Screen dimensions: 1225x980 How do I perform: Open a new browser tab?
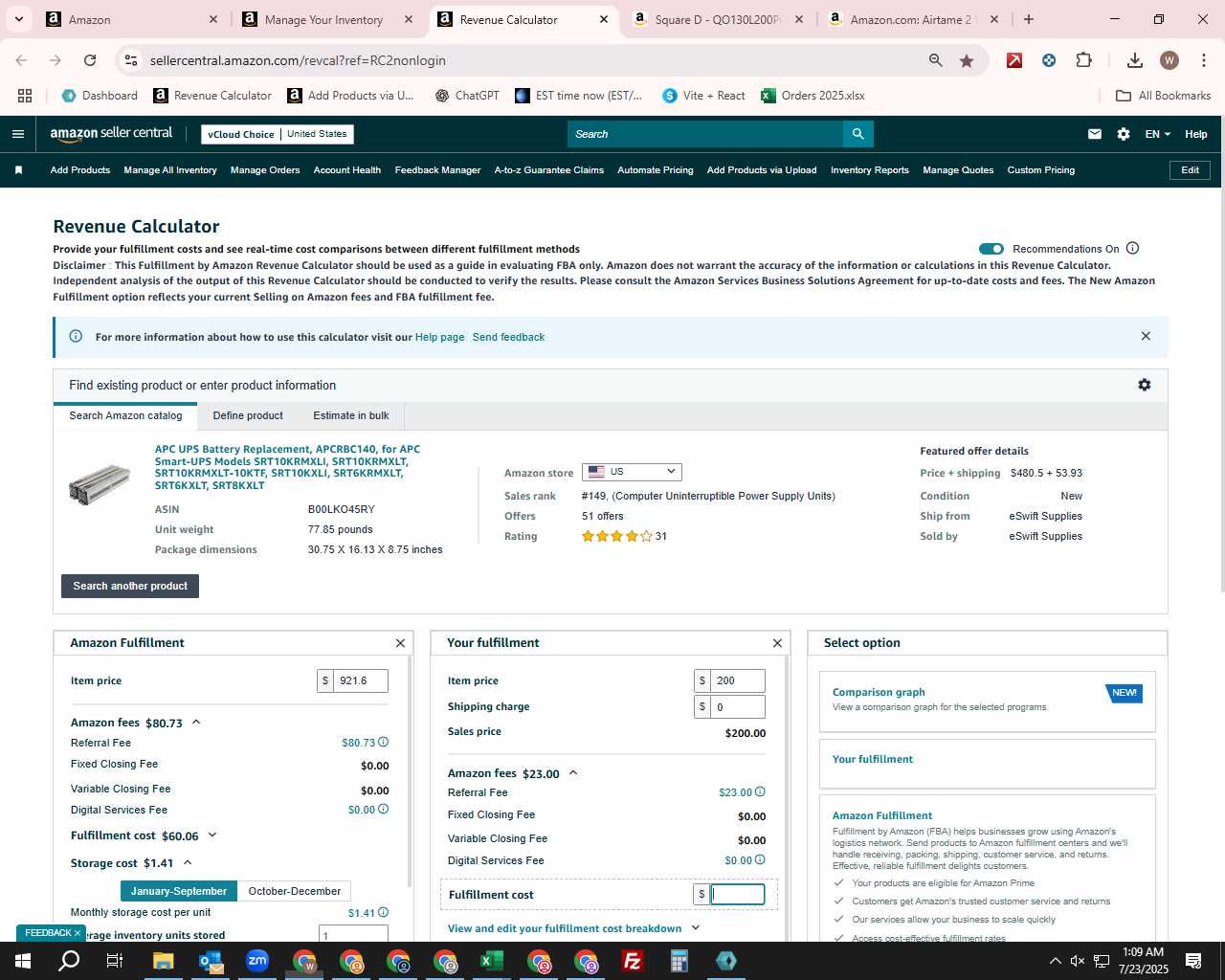point(1029,19)
